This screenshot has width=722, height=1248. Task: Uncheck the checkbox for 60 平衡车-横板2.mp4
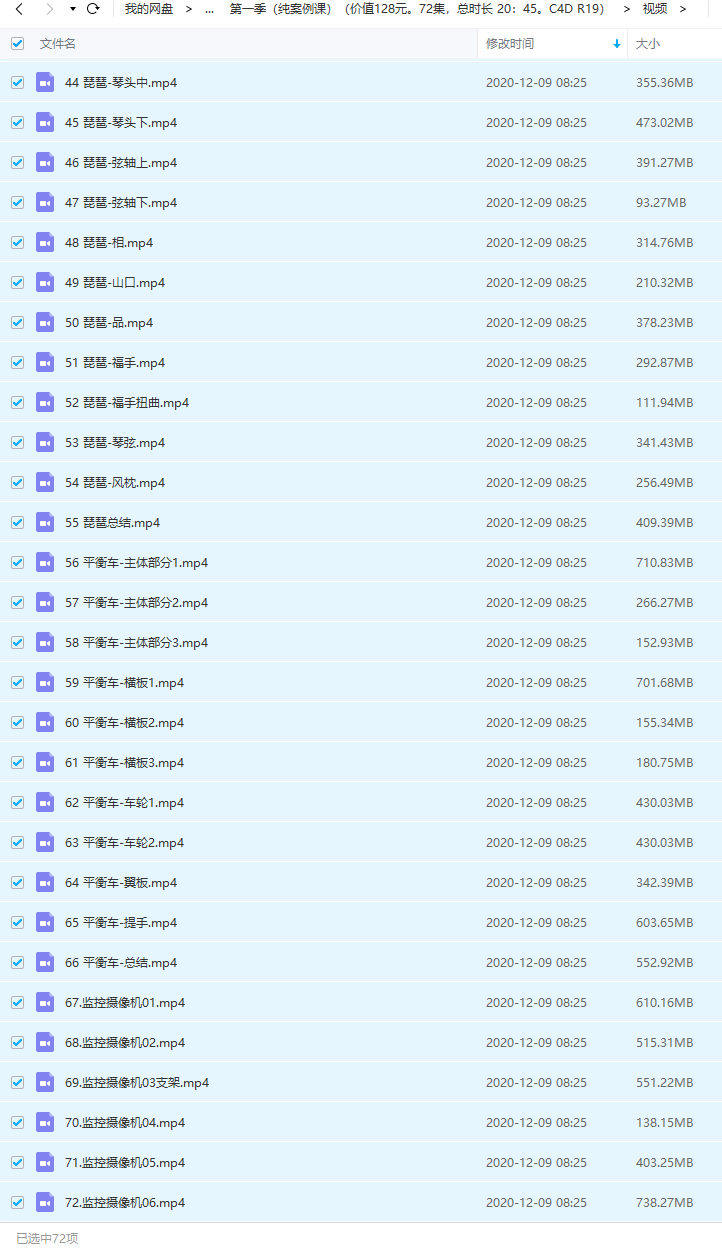pyautogui.click(x=17, y=722)
